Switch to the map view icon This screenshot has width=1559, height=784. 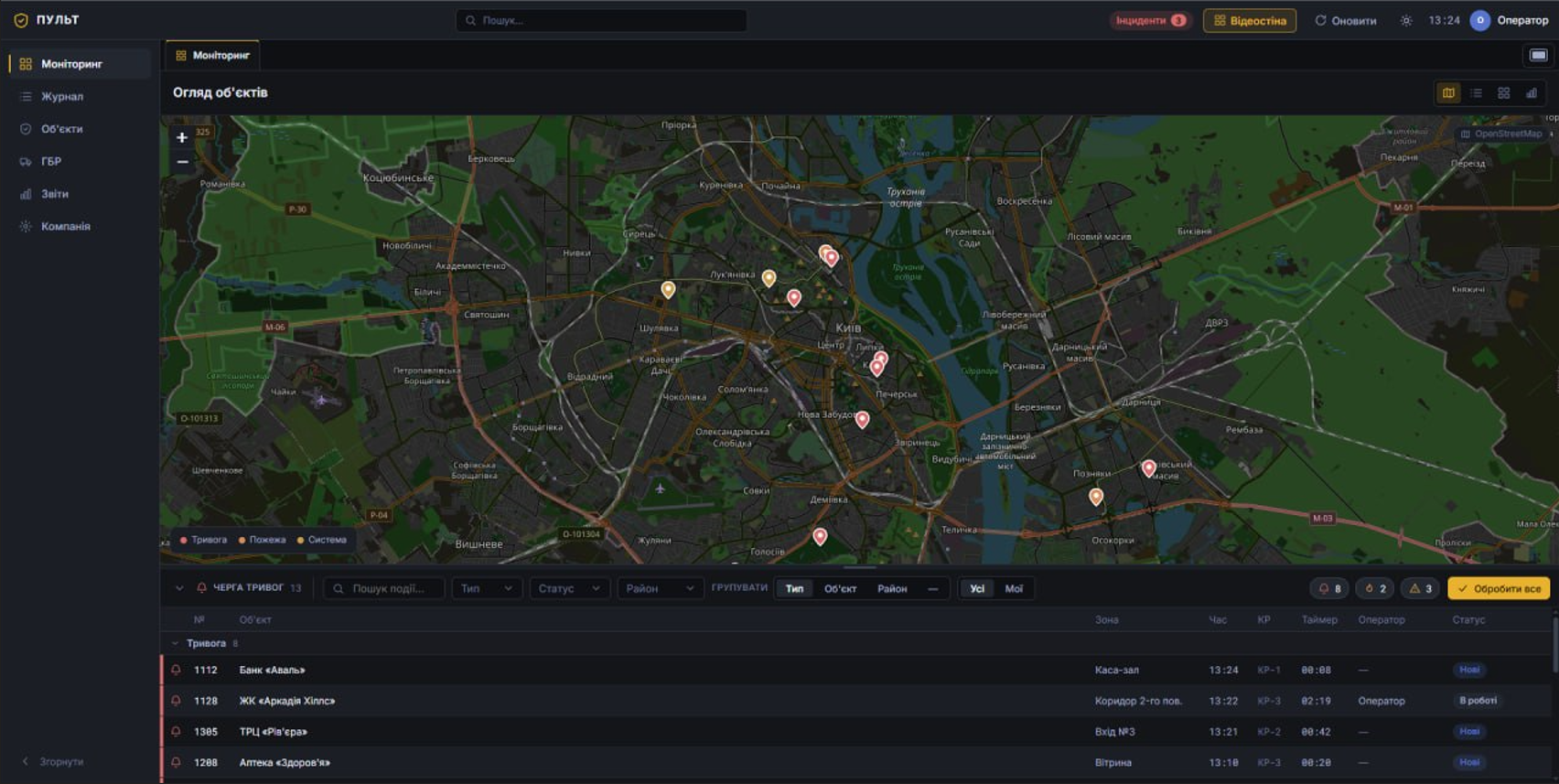tap(1448, 93)
